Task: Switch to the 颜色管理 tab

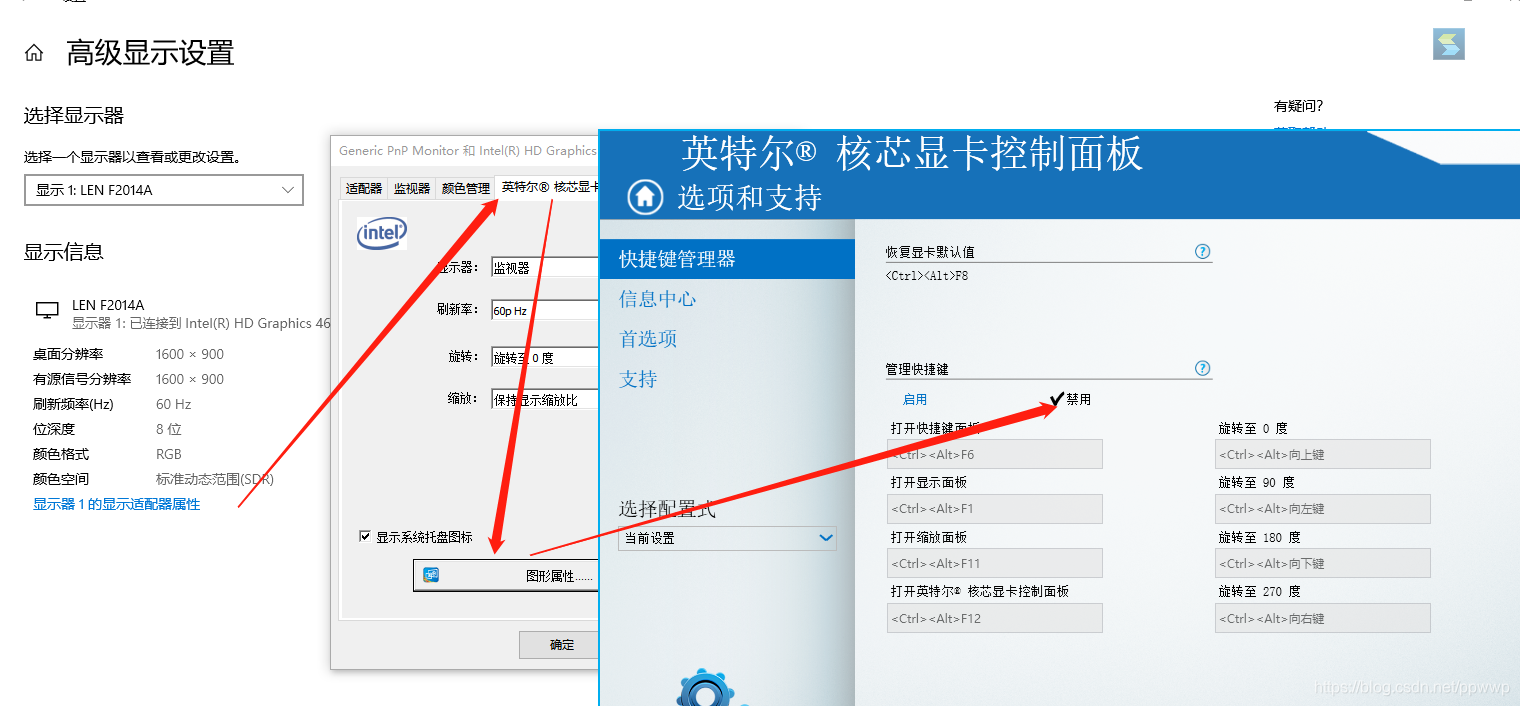Action: point(466,188)
